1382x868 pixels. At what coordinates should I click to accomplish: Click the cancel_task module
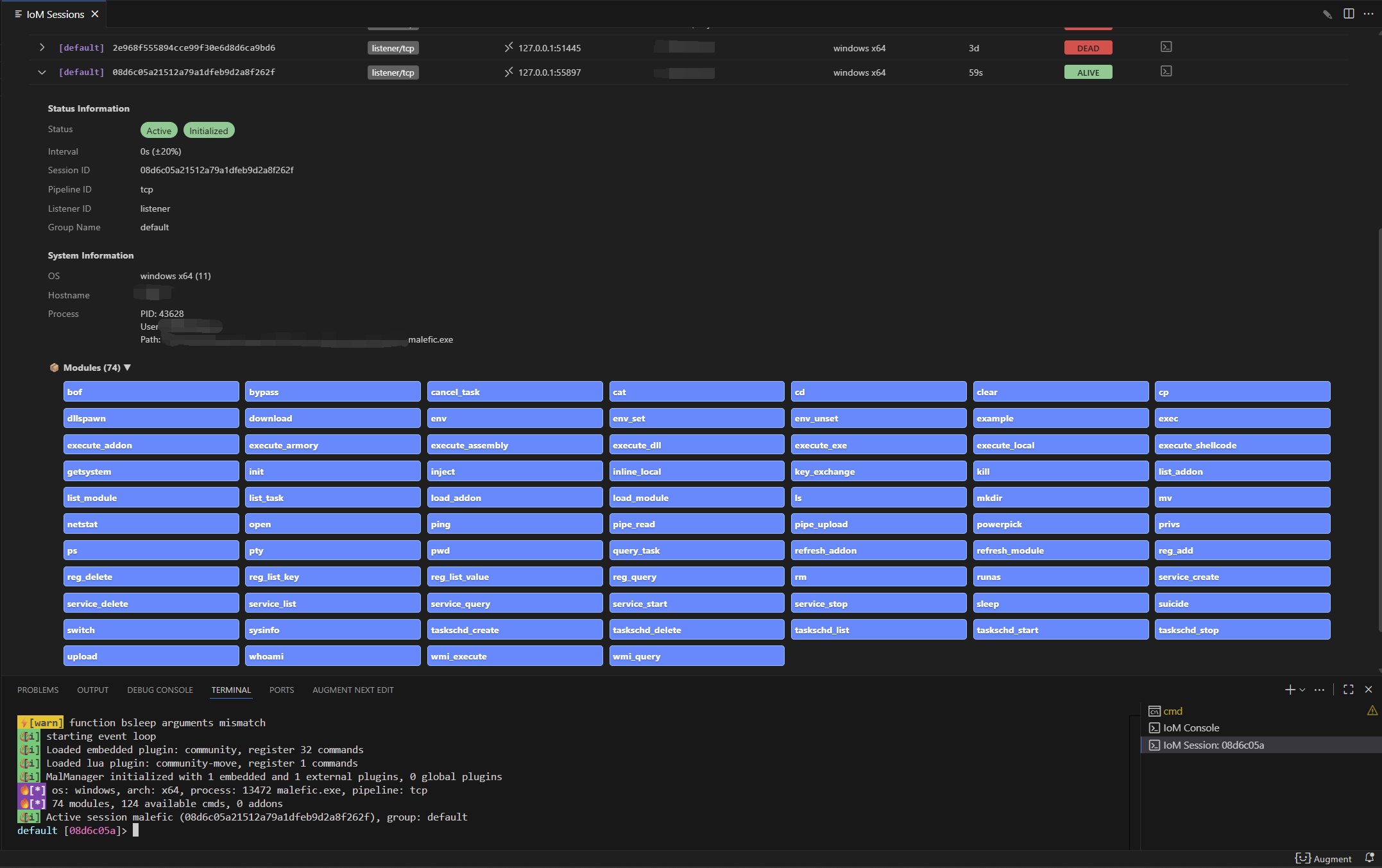(x=515, y=392)
